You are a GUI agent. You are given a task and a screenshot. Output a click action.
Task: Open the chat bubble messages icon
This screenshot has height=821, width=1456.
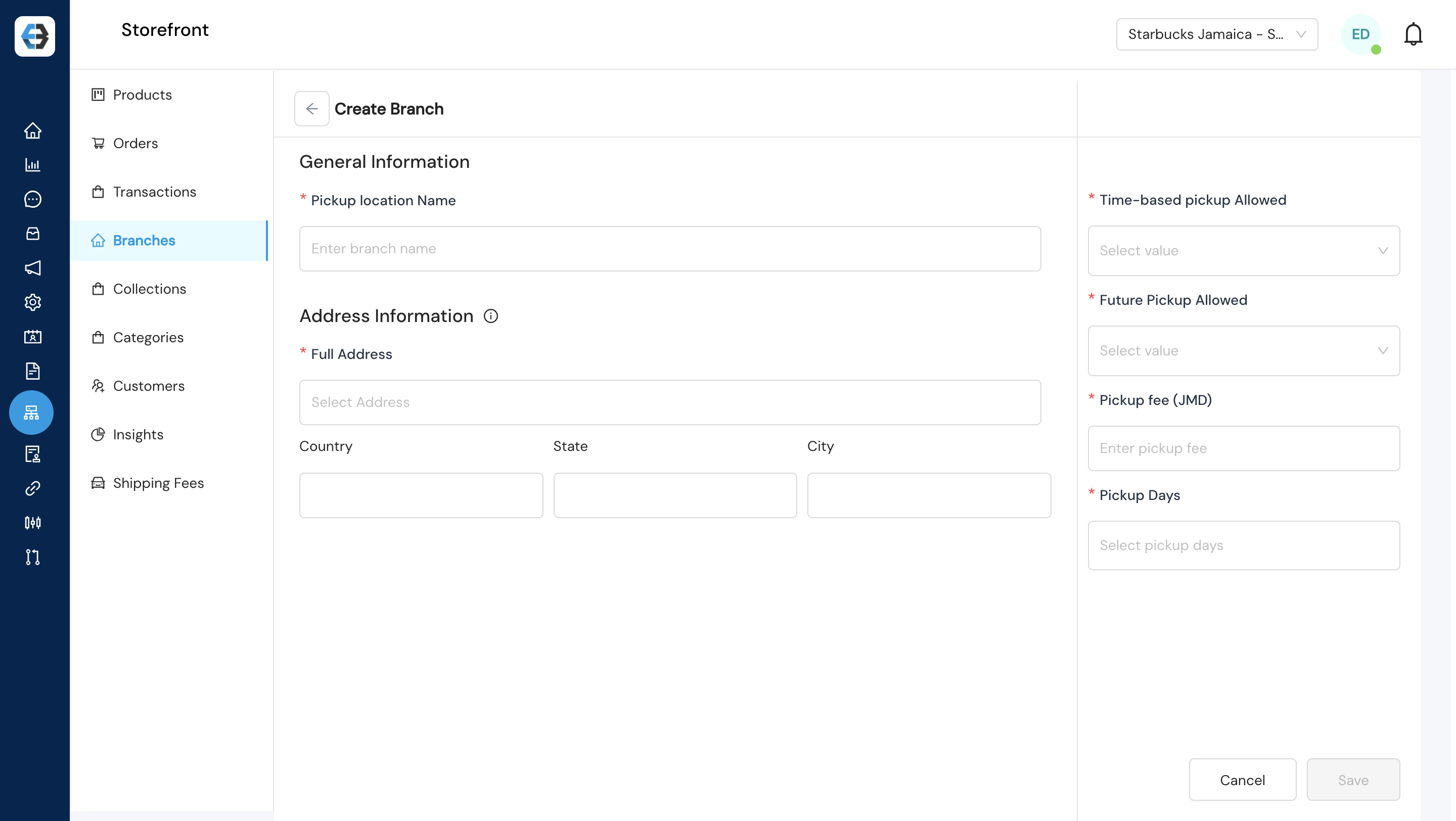click(33, 199)
